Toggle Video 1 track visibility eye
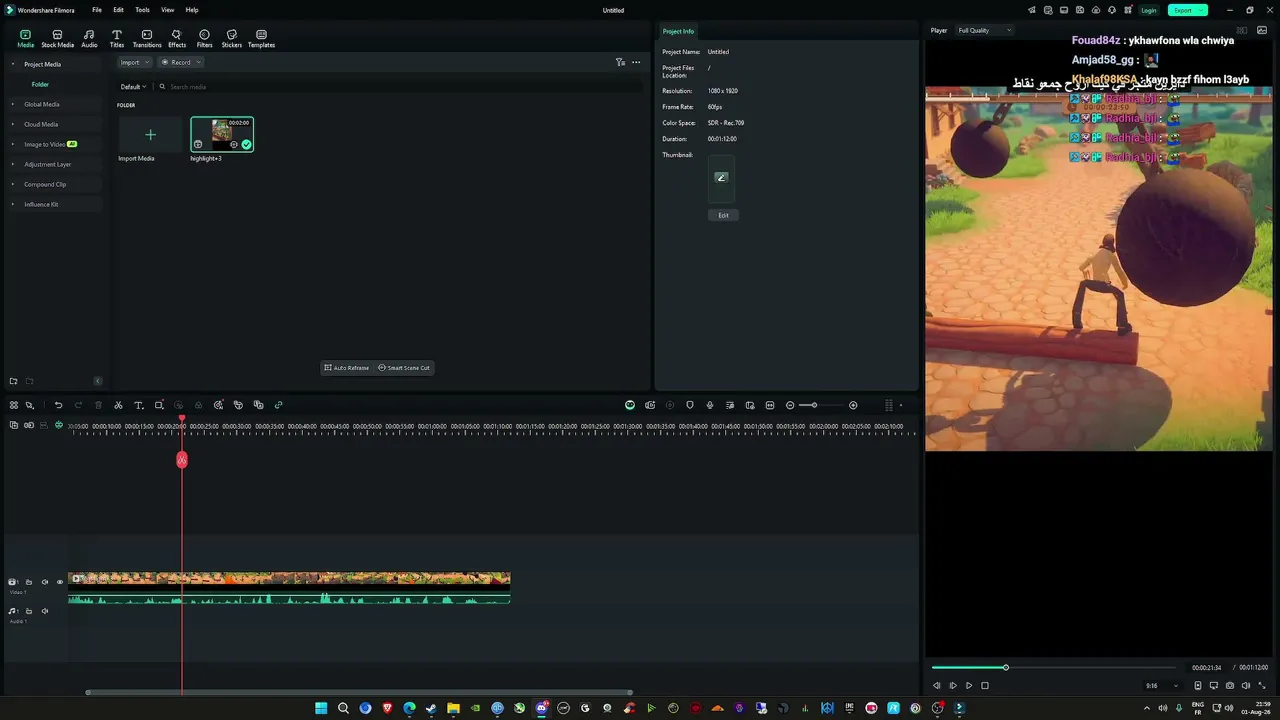The height and width of the screenshot is (720, 1280). pyautogui.click(x=60, y=582)
